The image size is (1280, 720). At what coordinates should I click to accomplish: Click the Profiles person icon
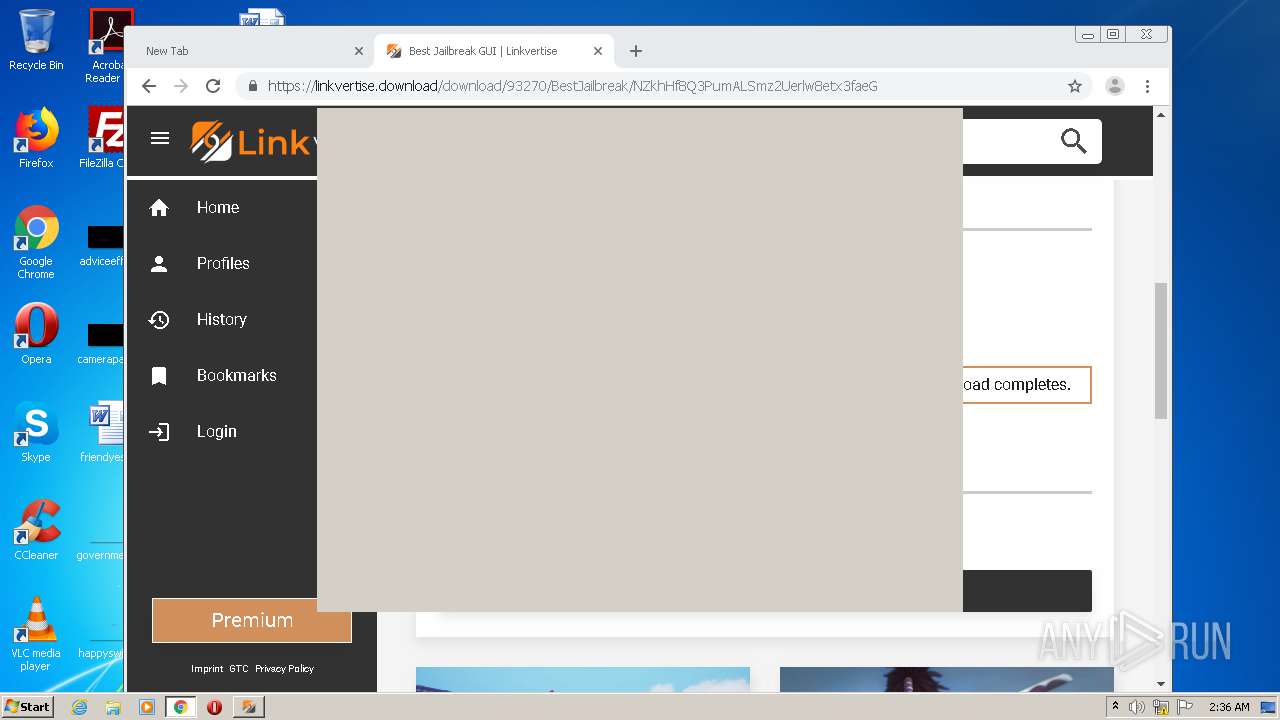pos(159,264)
